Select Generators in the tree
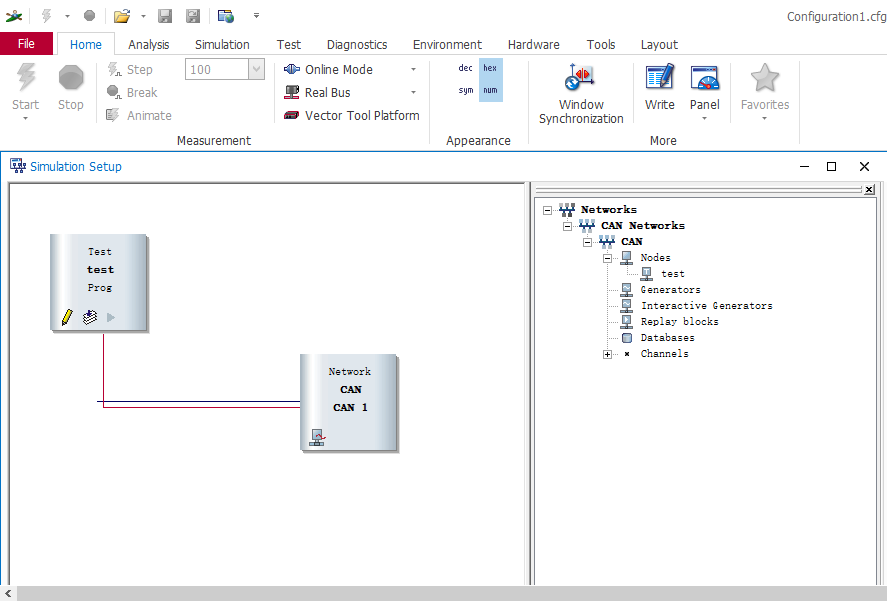The width and height of the screenshot is (887, 601). (670, 290)
